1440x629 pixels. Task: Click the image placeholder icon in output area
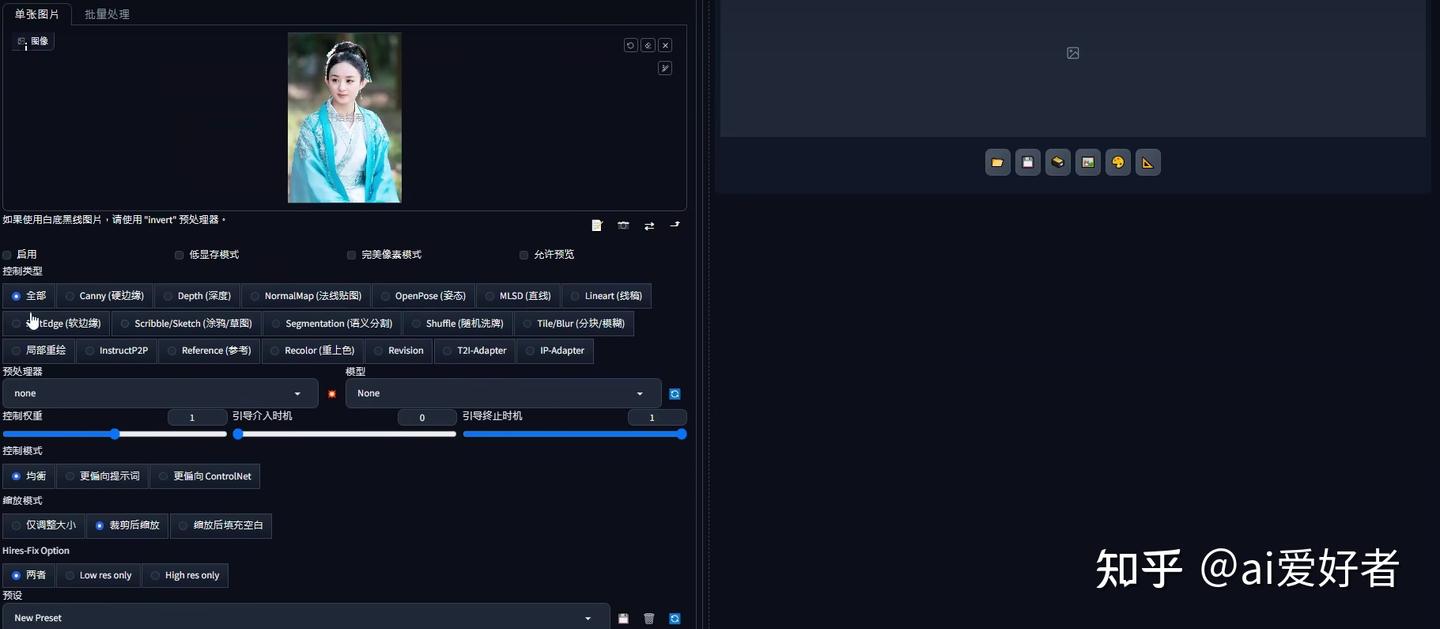1073,53
